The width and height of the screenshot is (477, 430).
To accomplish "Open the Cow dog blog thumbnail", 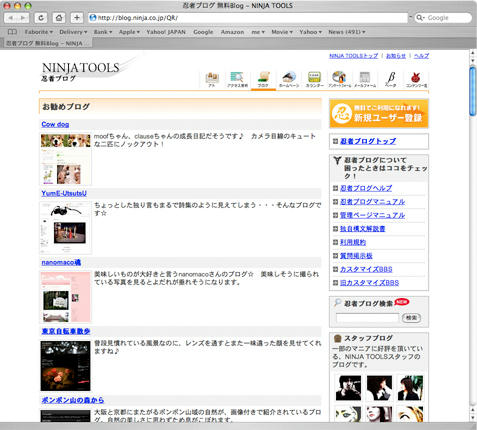I will tap(66, 159).
